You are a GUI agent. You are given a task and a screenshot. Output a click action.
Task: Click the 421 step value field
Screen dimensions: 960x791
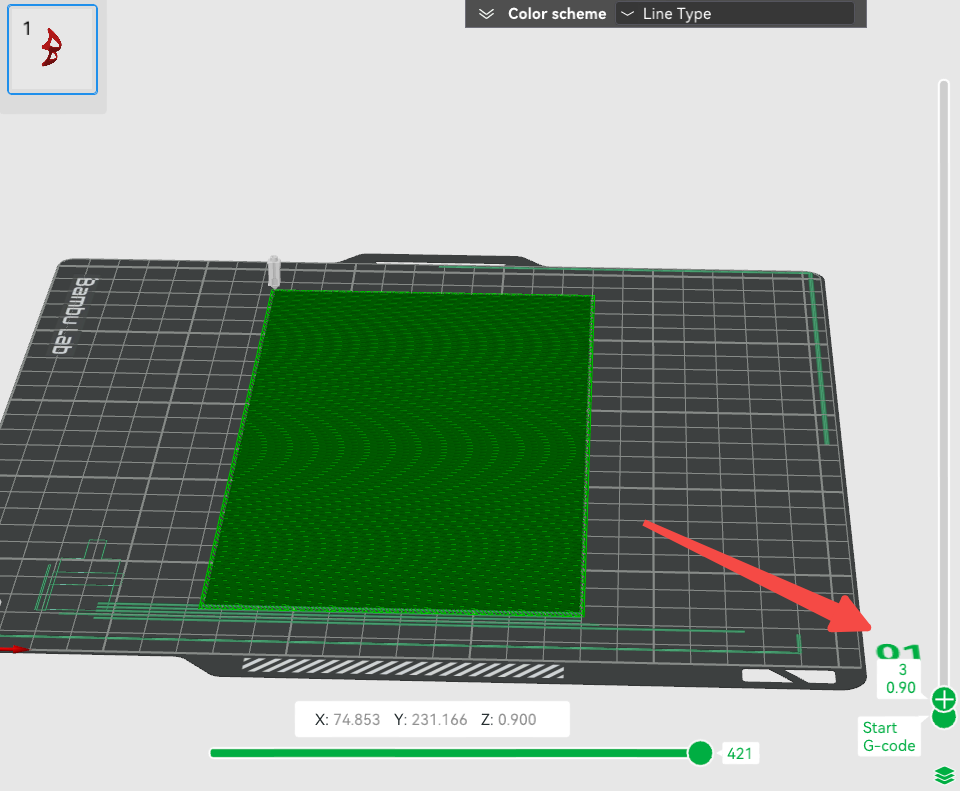740,753
